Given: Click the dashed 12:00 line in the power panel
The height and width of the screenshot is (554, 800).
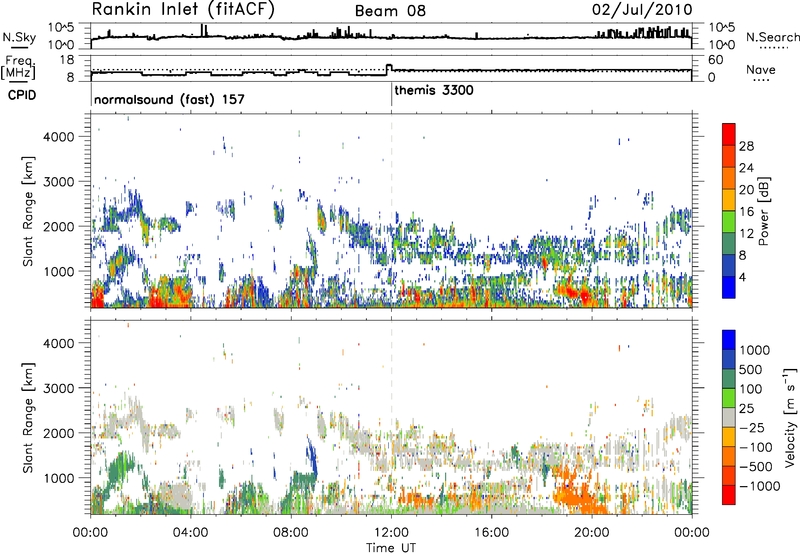Looking at the screenshot, I should click(x=391, y=211).
